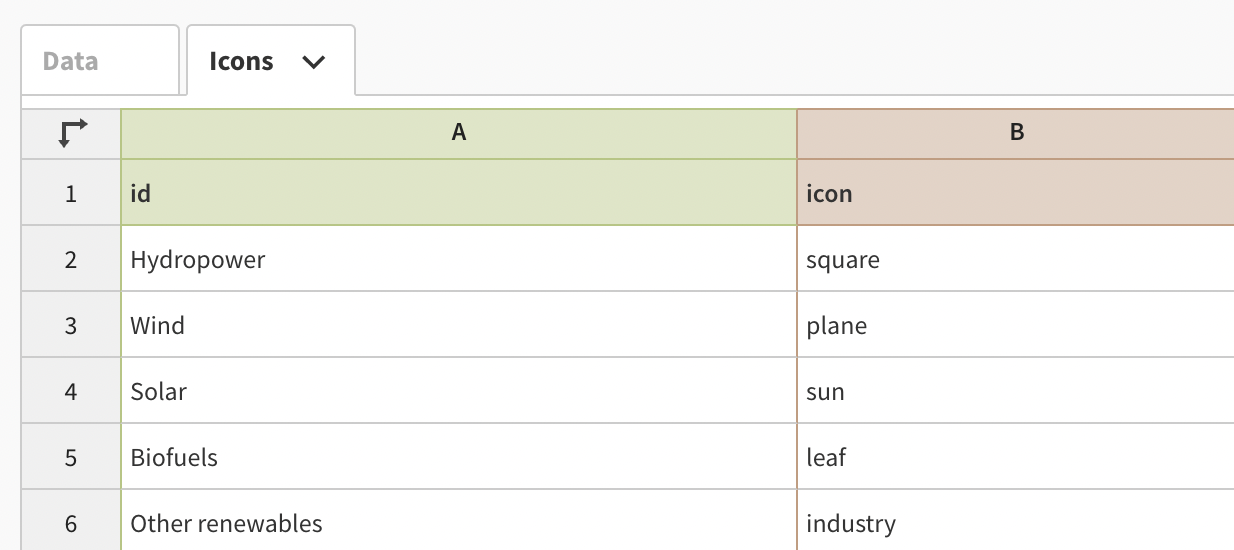
Task: Select the Hydropower cell
Action: [459, 260]
